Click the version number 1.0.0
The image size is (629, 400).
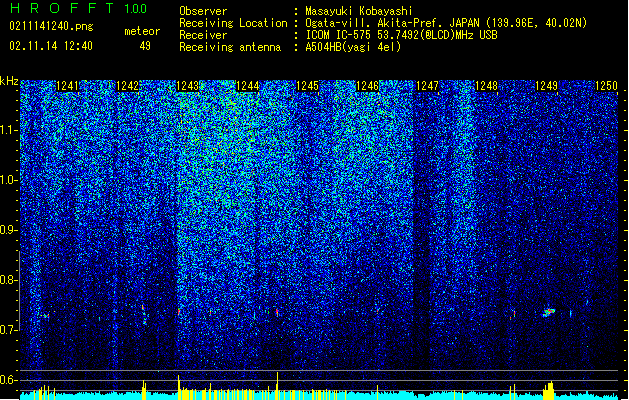tap(136, 9)
